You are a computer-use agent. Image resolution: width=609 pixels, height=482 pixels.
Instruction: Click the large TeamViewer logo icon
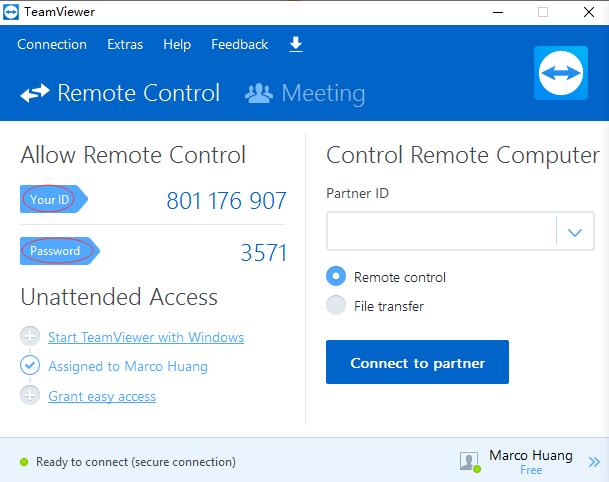pyautogui.click(x=560, y=73)
